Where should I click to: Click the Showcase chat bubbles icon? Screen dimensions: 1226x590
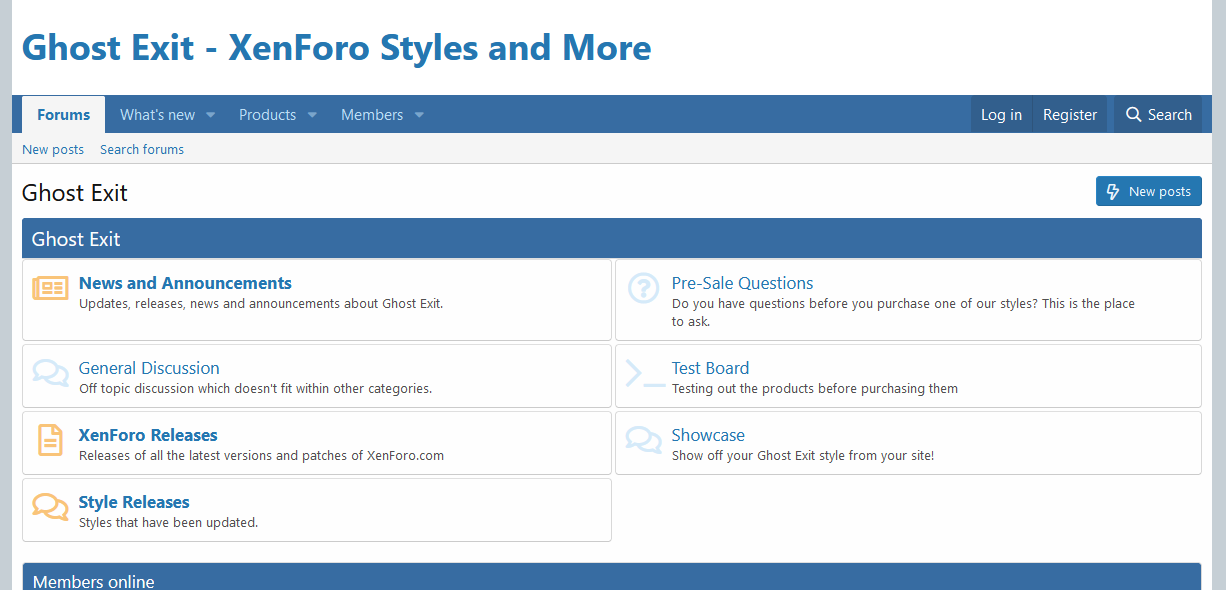(x=644, y=440)
